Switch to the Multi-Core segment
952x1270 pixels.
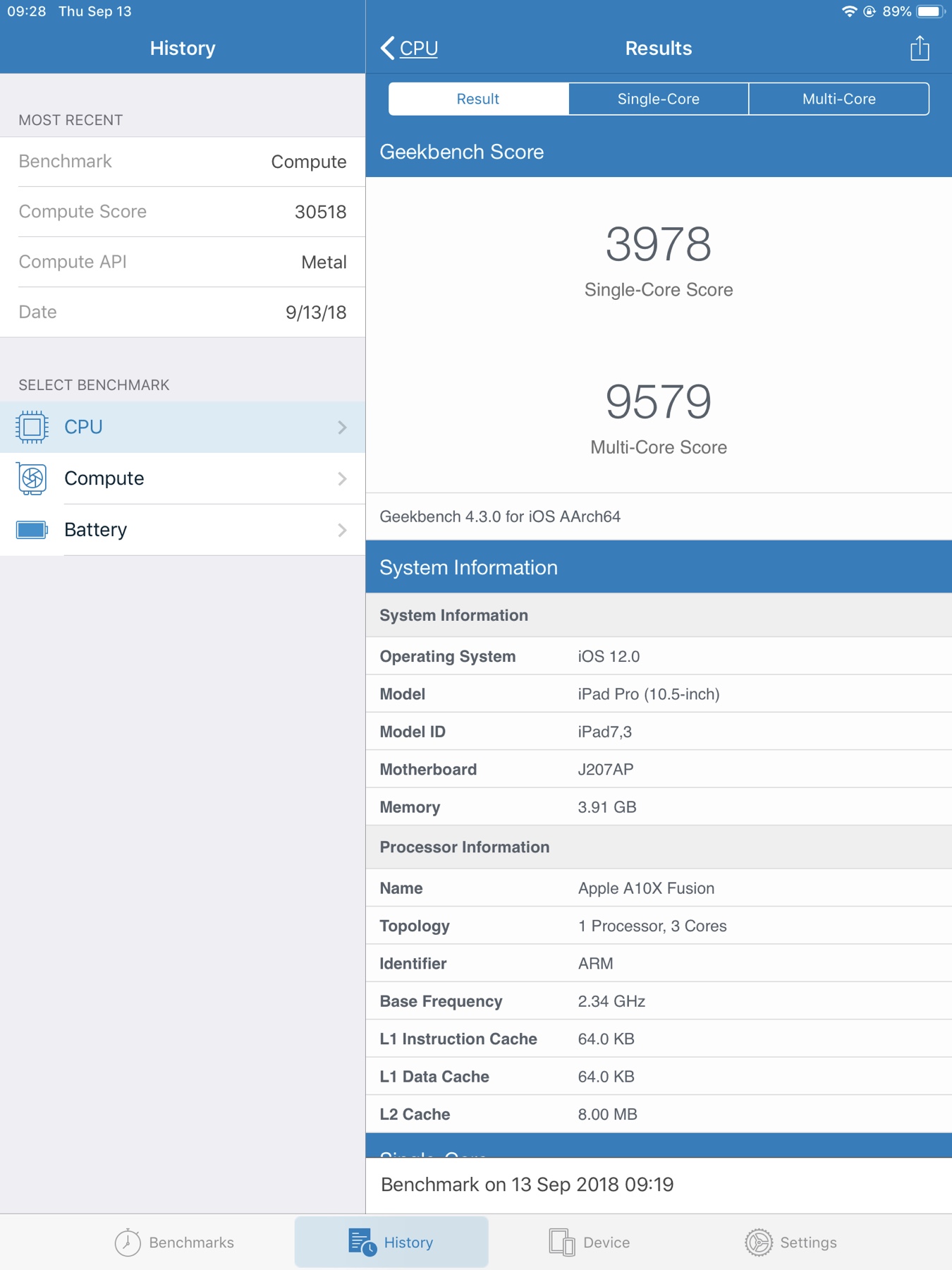tap(839, 99)
